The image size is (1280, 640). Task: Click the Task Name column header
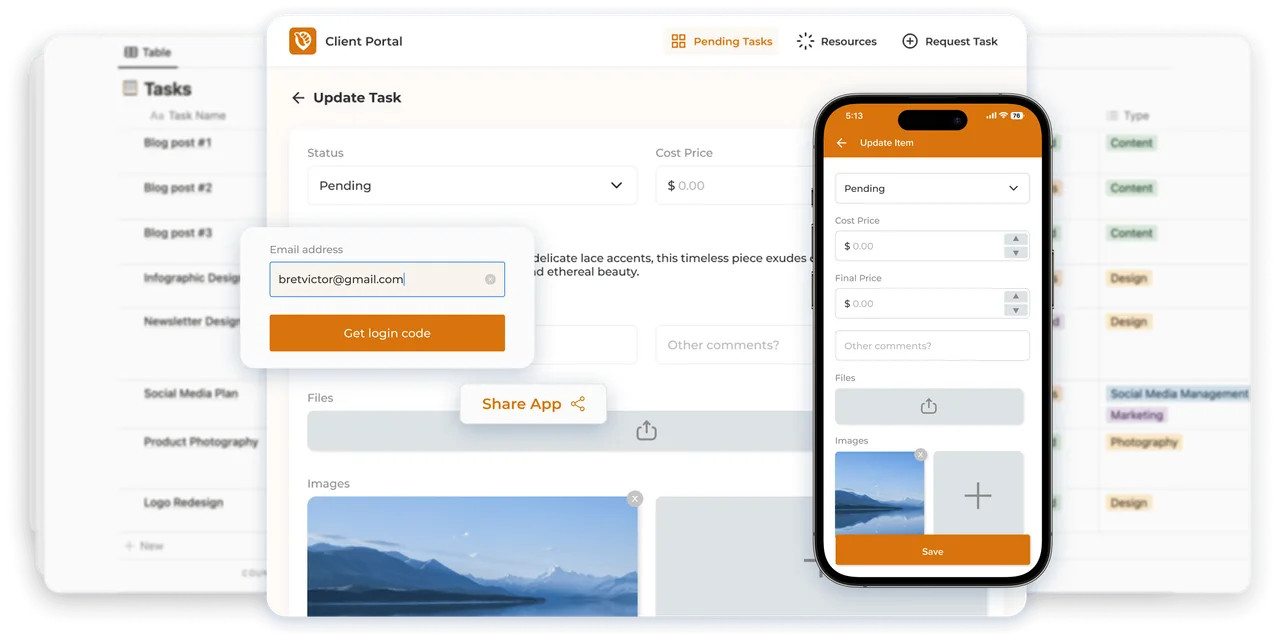tap(188, 116)
